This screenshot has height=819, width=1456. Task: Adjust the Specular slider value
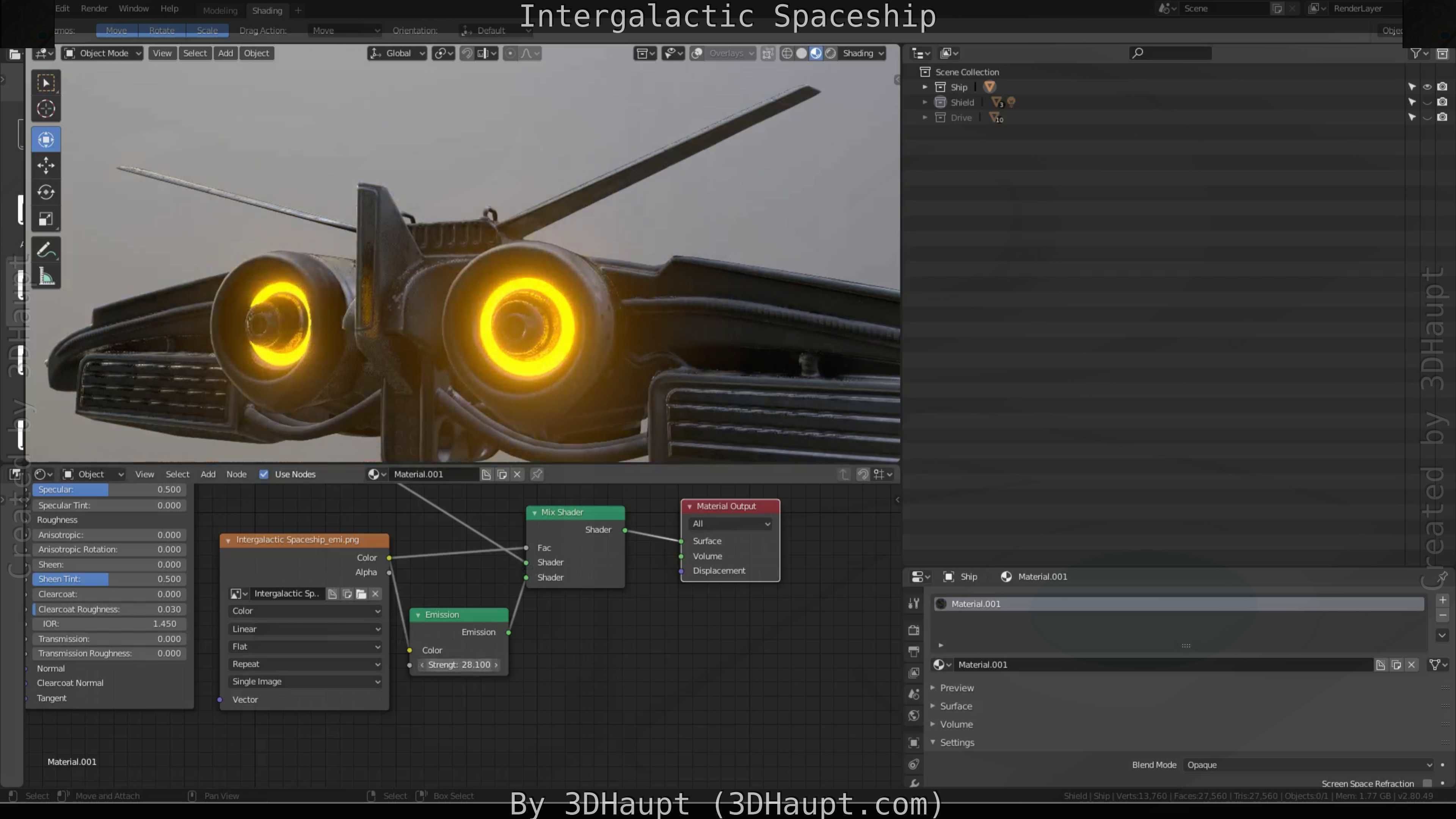110,490
